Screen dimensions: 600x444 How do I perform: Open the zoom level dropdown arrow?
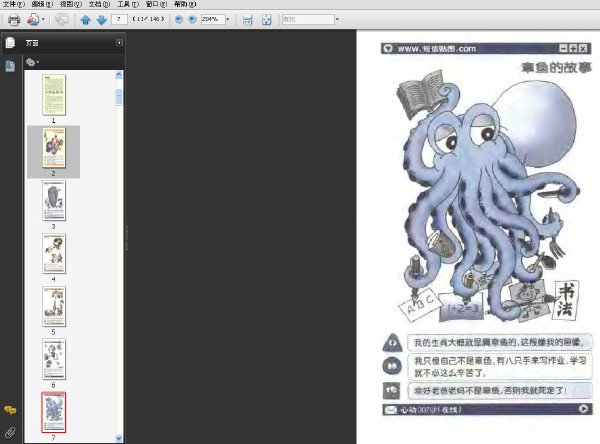click(x=228, y=19)
